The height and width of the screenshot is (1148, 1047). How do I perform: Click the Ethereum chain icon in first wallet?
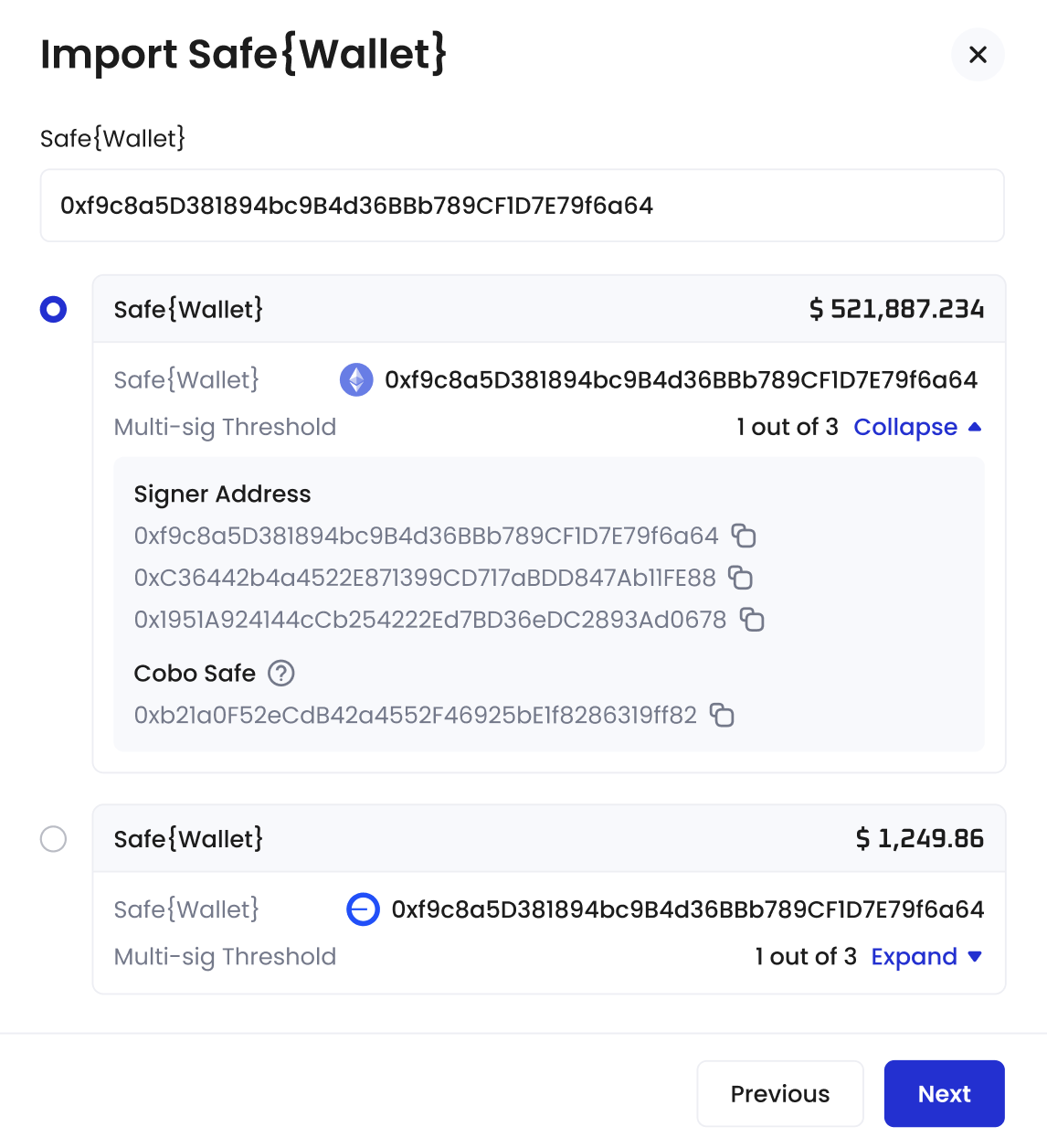(x=356, y=379)
